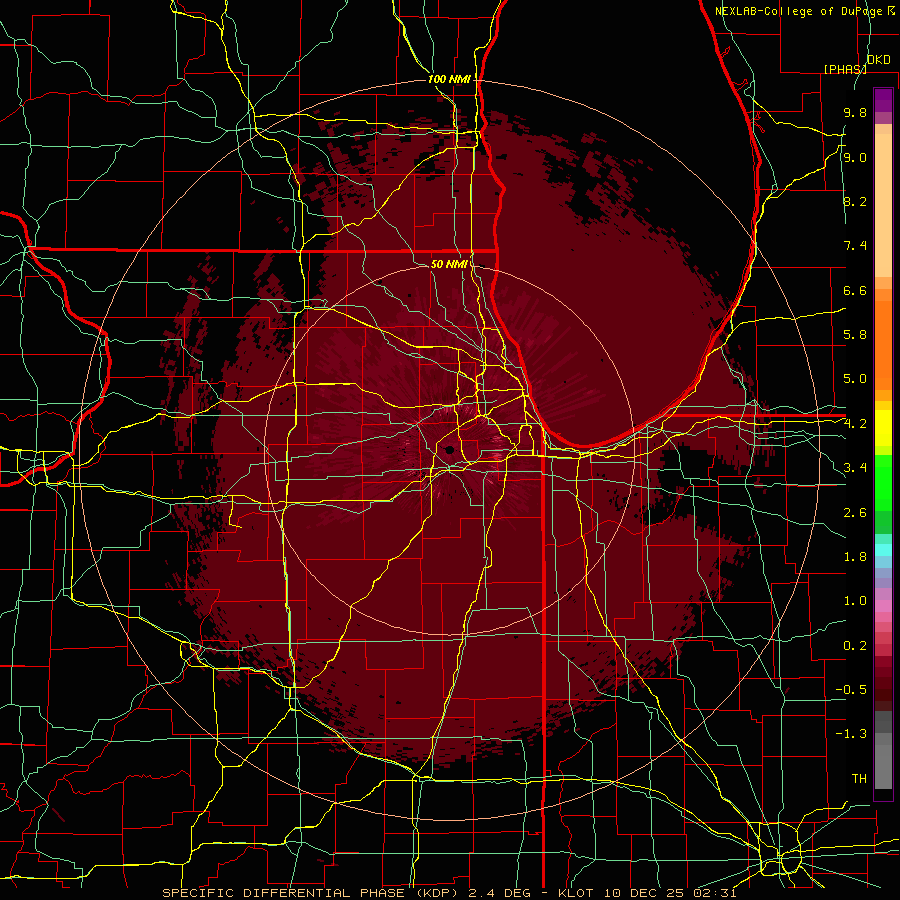Click the [PHAS] unit label
The height and width of the screenshot is (900, 900).
coord(845,69)
